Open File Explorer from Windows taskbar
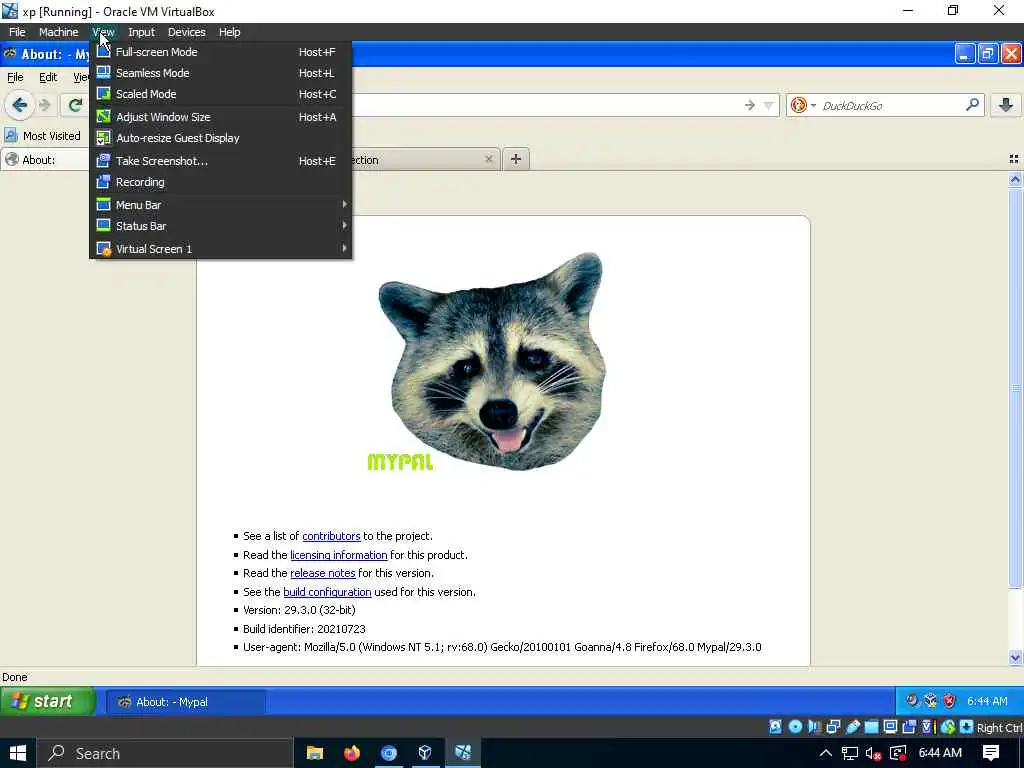 [x=315, y=753]
